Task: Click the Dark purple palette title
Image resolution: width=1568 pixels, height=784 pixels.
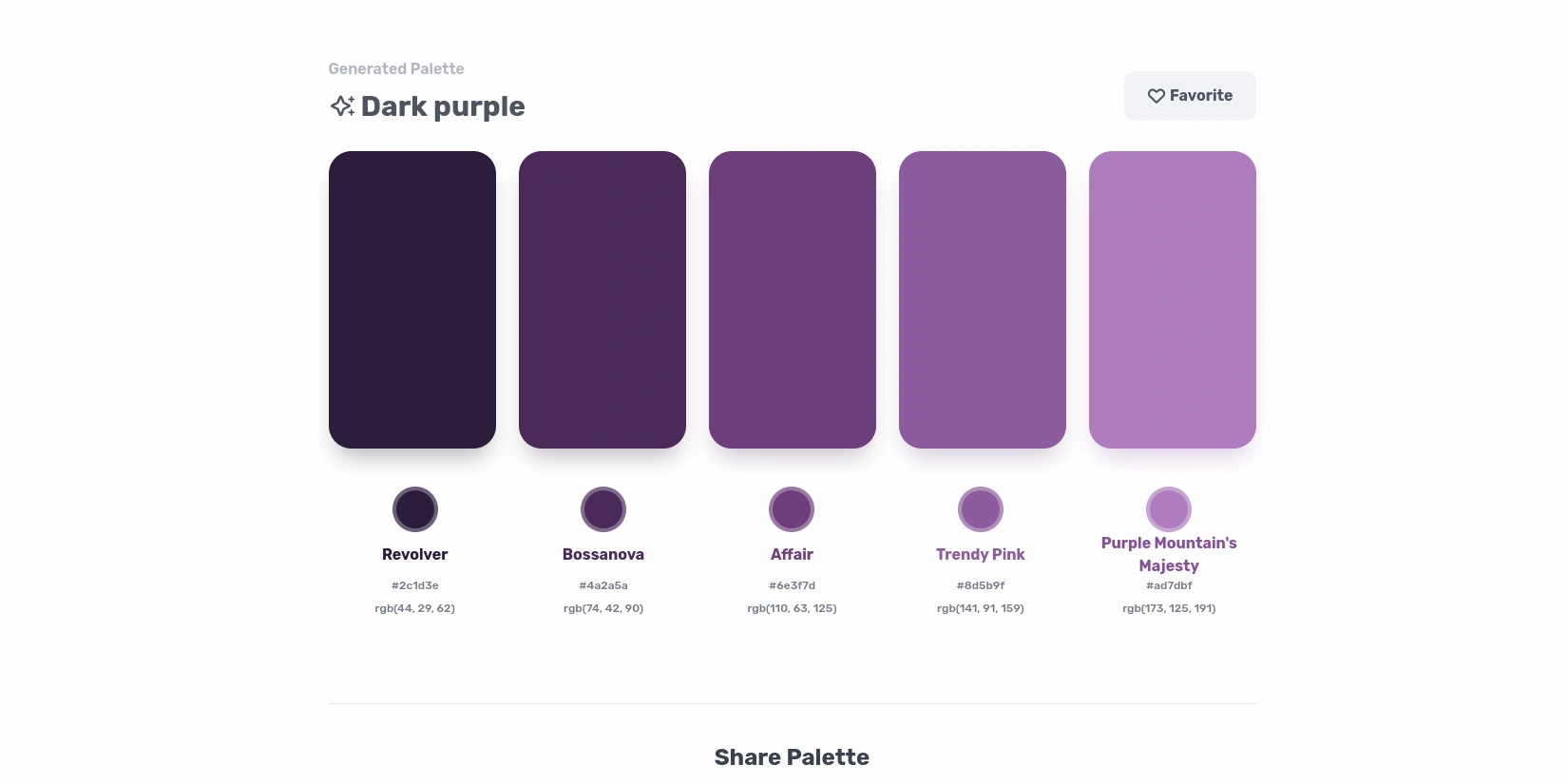Action: 443,106
